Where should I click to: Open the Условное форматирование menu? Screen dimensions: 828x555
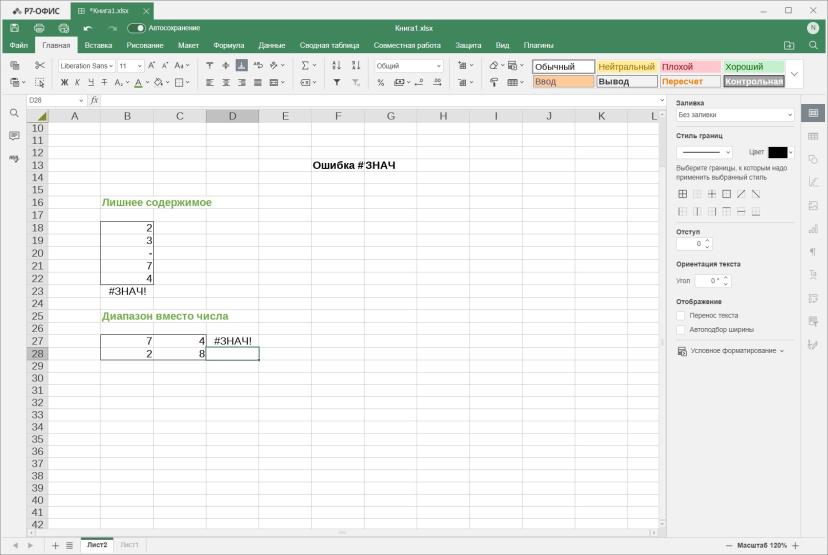point(731,351)
